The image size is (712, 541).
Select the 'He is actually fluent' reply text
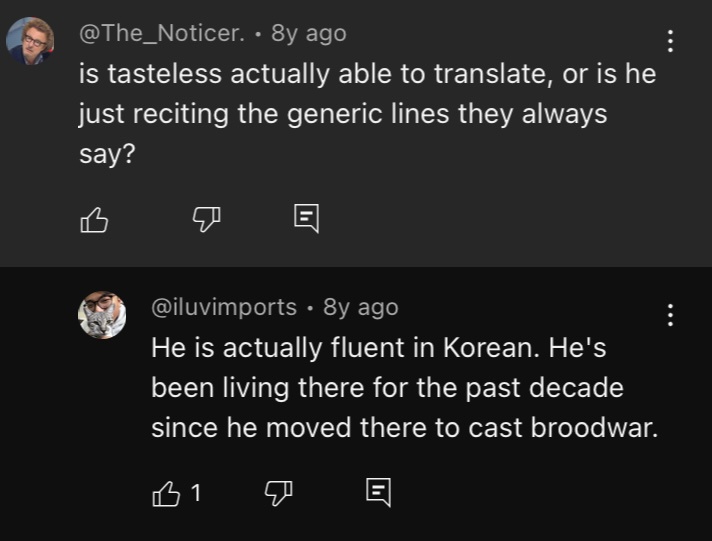pyautogui.click(x=405, y=387)
